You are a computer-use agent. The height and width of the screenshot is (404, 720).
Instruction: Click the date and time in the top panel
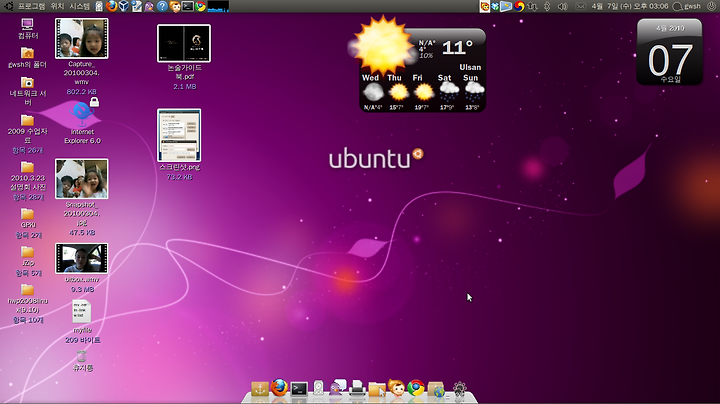click(x=630, y=6)
